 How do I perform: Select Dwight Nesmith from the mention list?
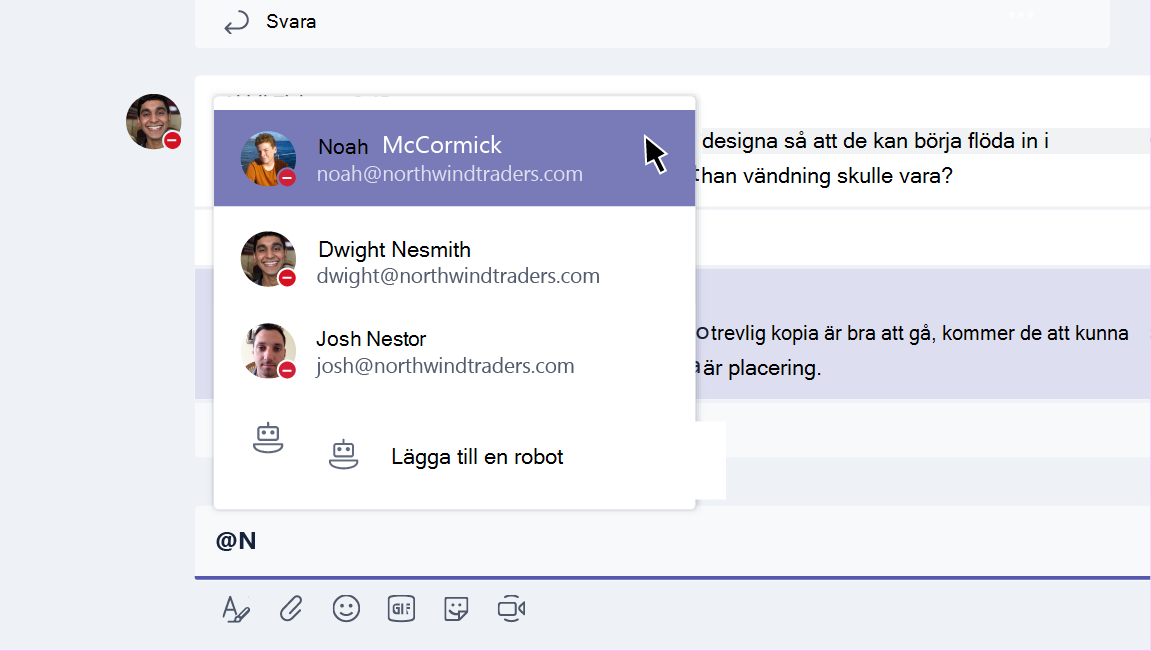pos(454,261)
